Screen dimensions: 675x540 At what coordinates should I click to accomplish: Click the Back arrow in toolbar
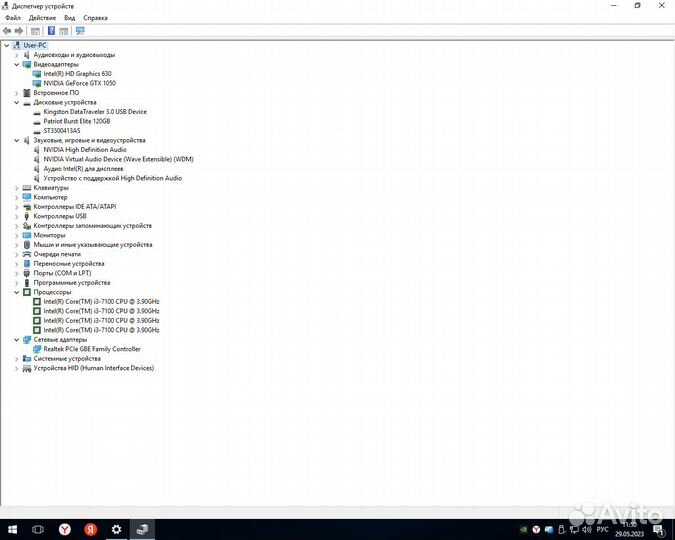[x=7, y=31]
